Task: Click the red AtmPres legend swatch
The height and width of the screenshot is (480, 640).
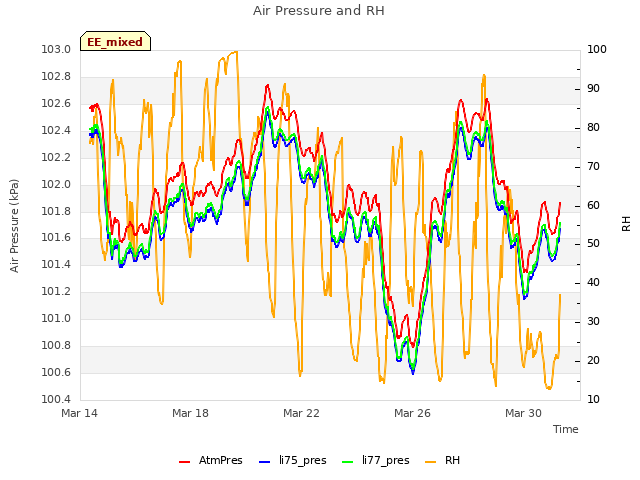Action: pyautogui.click(x=184, y=462)
